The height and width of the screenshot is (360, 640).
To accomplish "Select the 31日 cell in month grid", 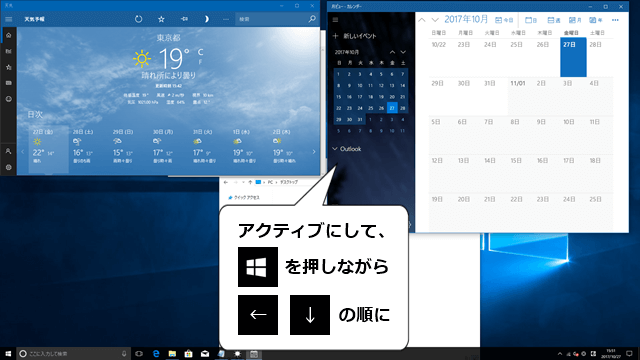I will [494, 96].
